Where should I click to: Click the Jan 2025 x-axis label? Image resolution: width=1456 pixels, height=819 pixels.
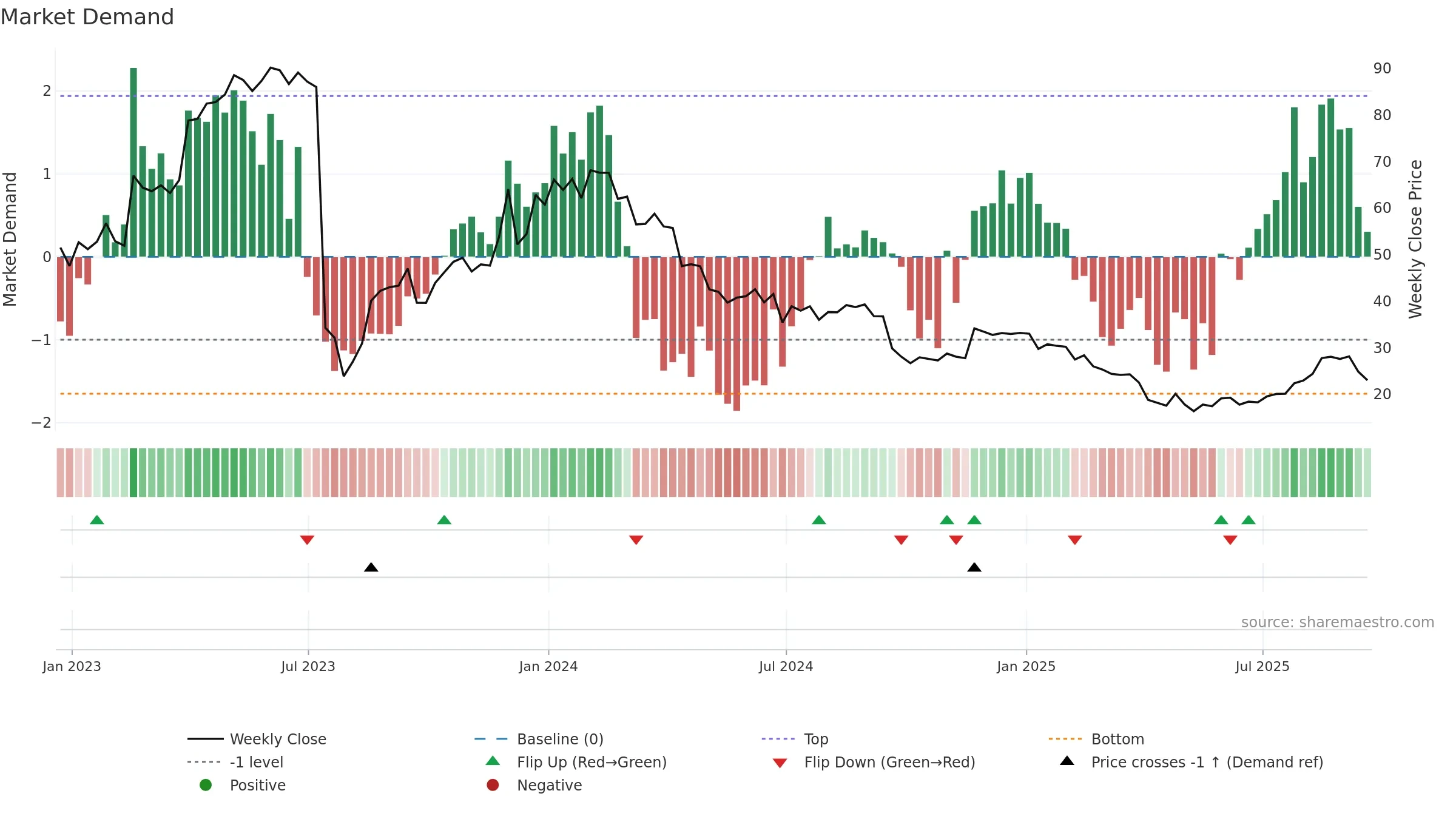click(1026, 666)
